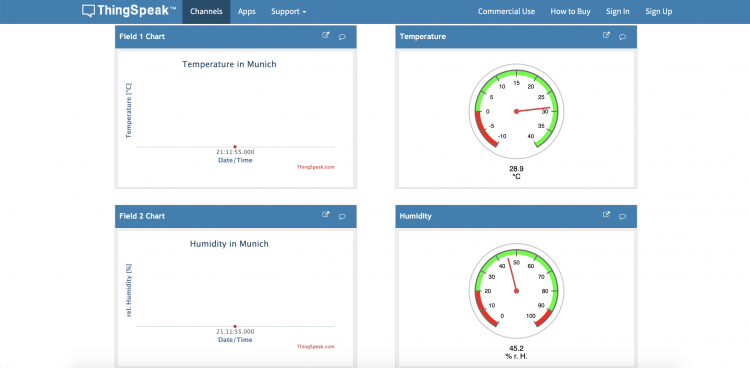This screenshot has width=750, height=368.
Task: Open the Apps menu item
Action: (247, 11)
